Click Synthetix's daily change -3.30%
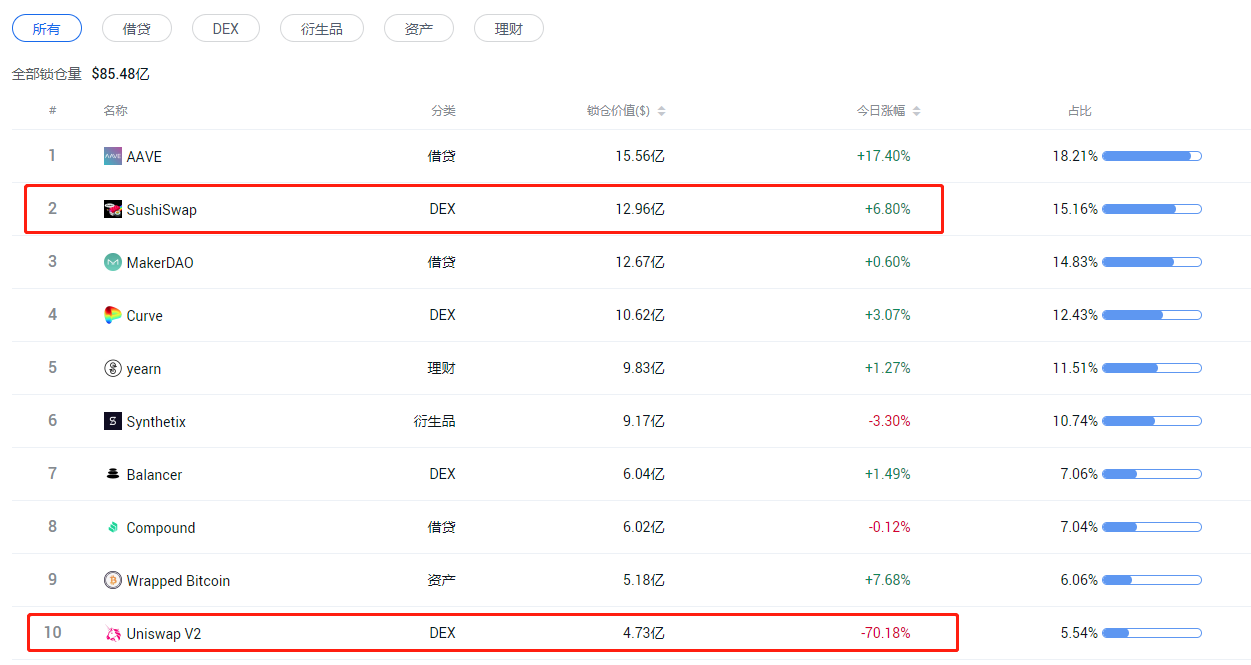Screen dimensions: 1251x665 tap(890, 421)
